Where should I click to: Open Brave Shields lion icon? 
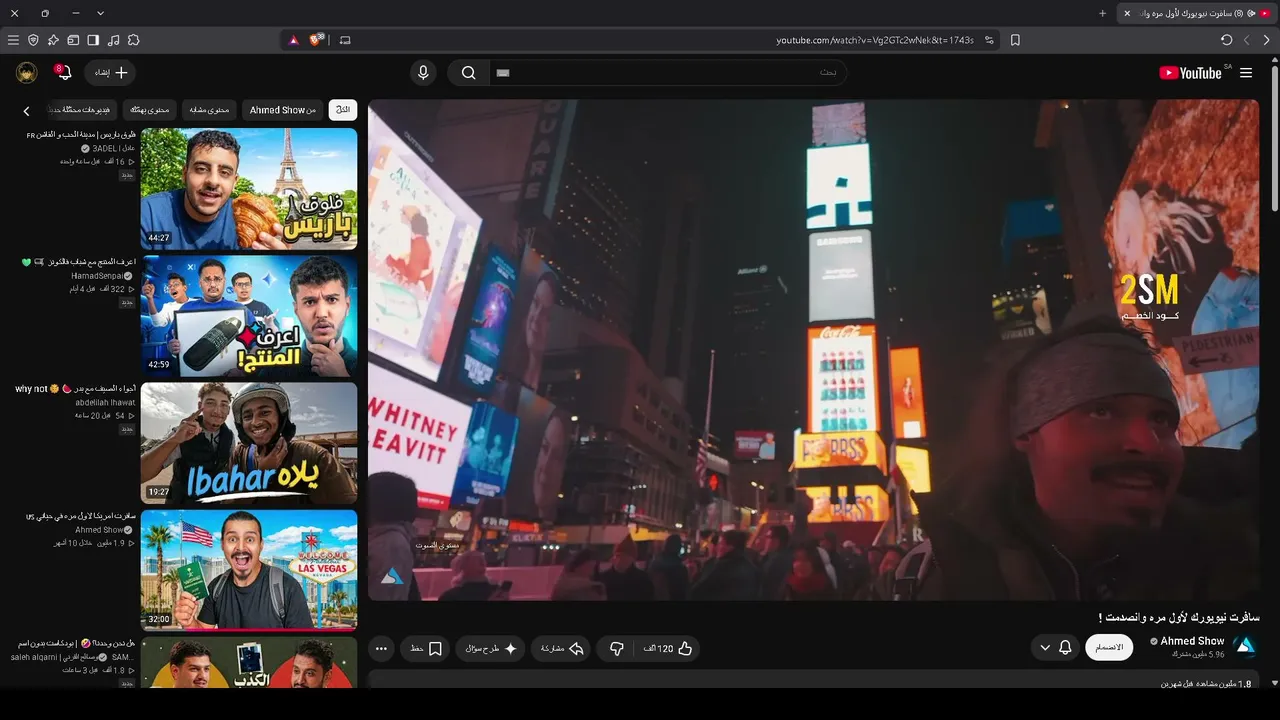click(316, 40)
